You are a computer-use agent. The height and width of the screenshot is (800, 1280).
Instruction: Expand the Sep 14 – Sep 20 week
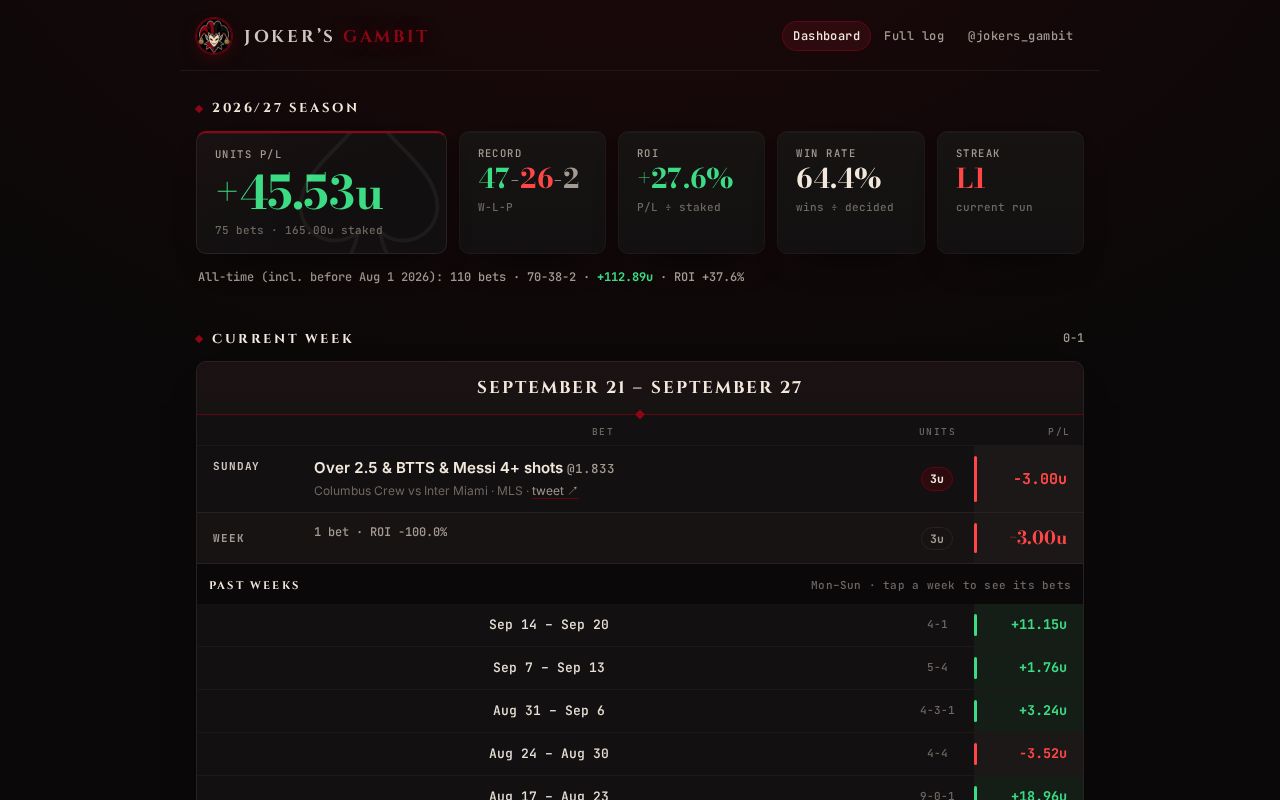pyautogui.click(x=640, y=625)
